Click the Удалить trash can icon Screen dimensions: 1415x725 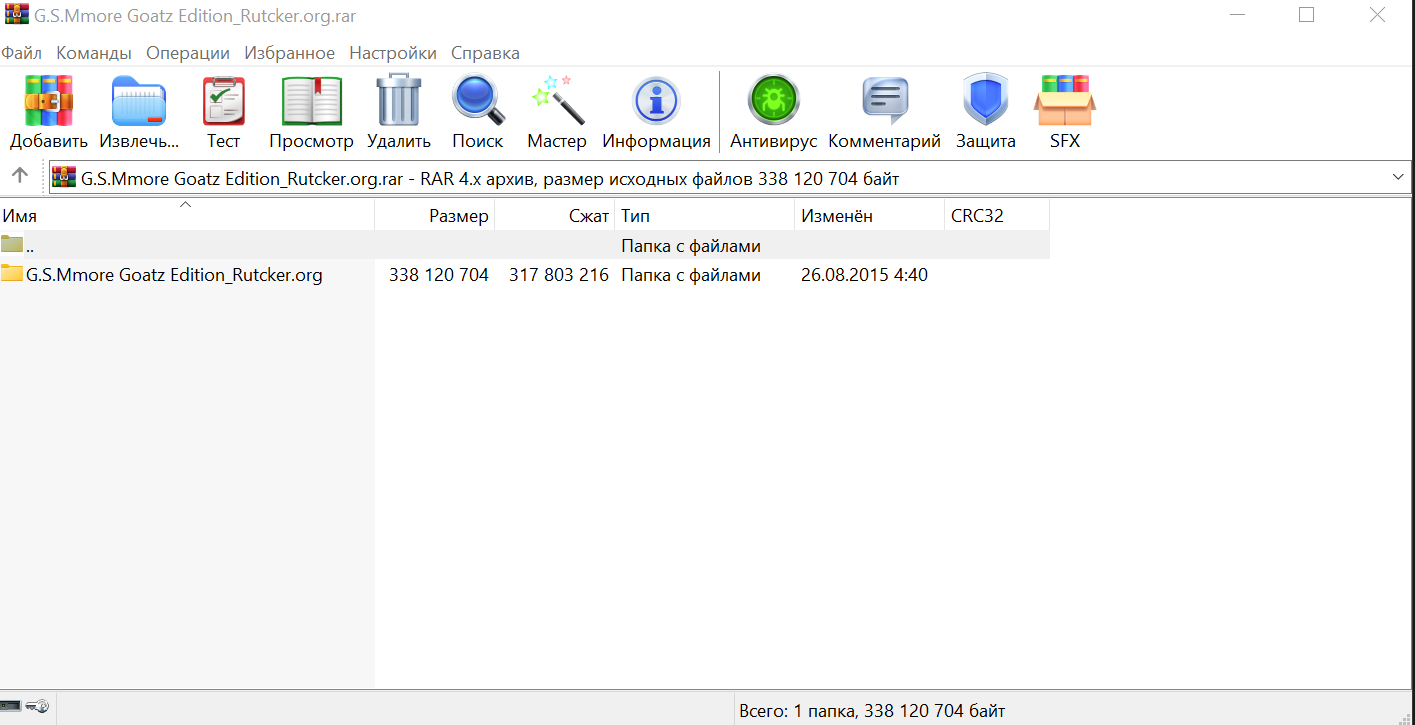(398, 102)
